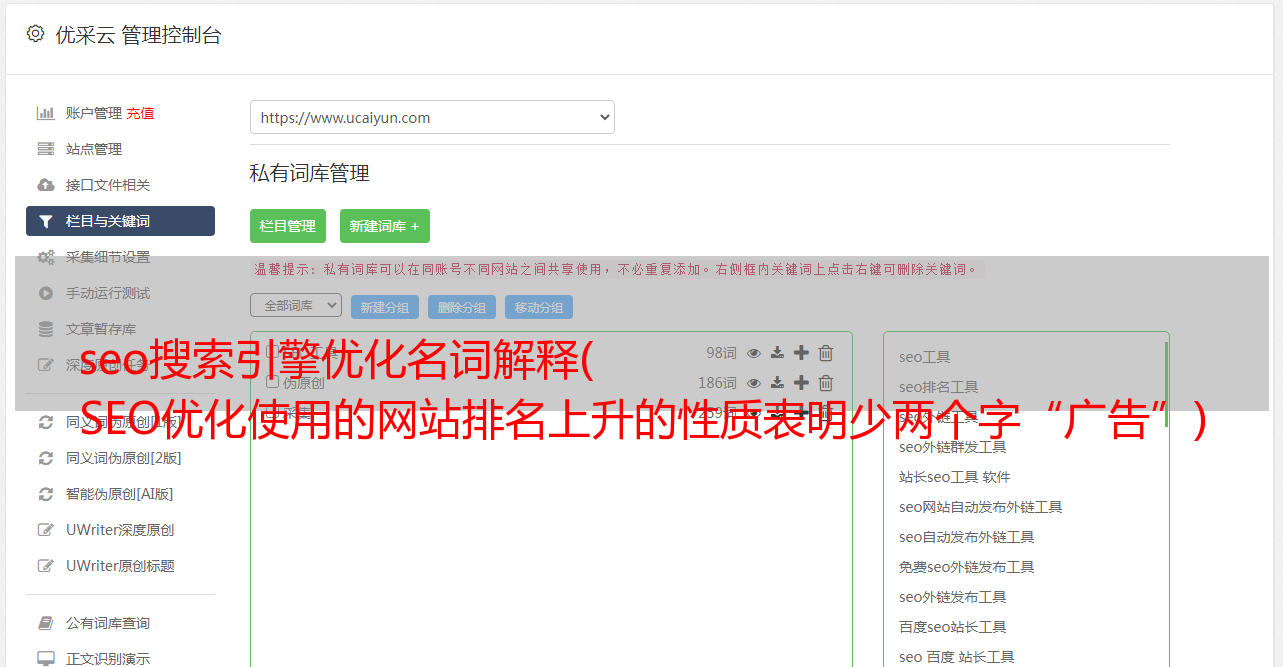Select keyword seo排名工具 in the list
This screenshot has width=1283, height=667.
[x=938, y=387]
